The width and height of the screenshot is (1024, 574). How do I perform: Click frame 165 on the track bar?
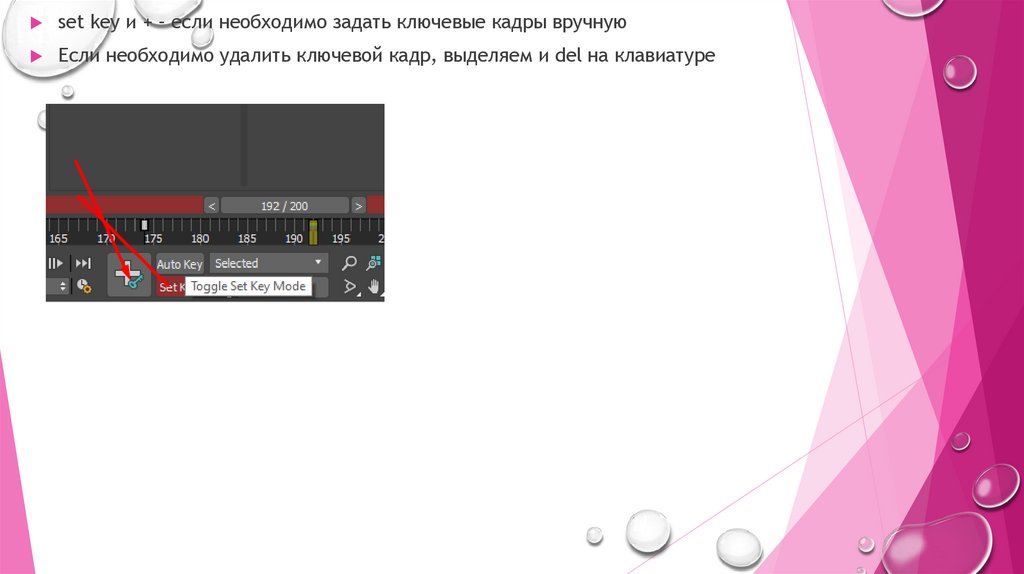pos(58,238)
